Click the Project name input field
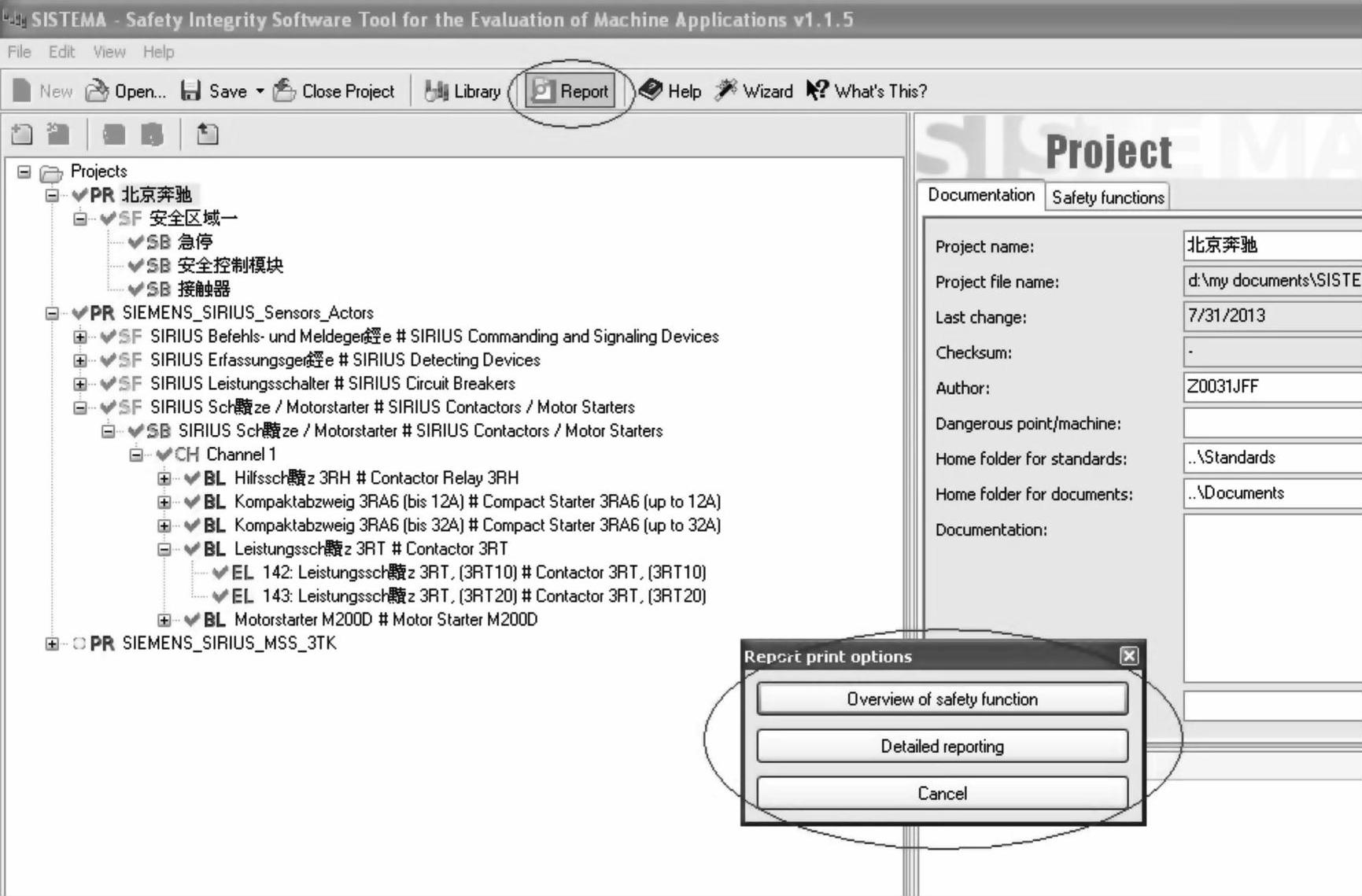The width and height of the screenshot is (1362, 896). coord(1272,245)
